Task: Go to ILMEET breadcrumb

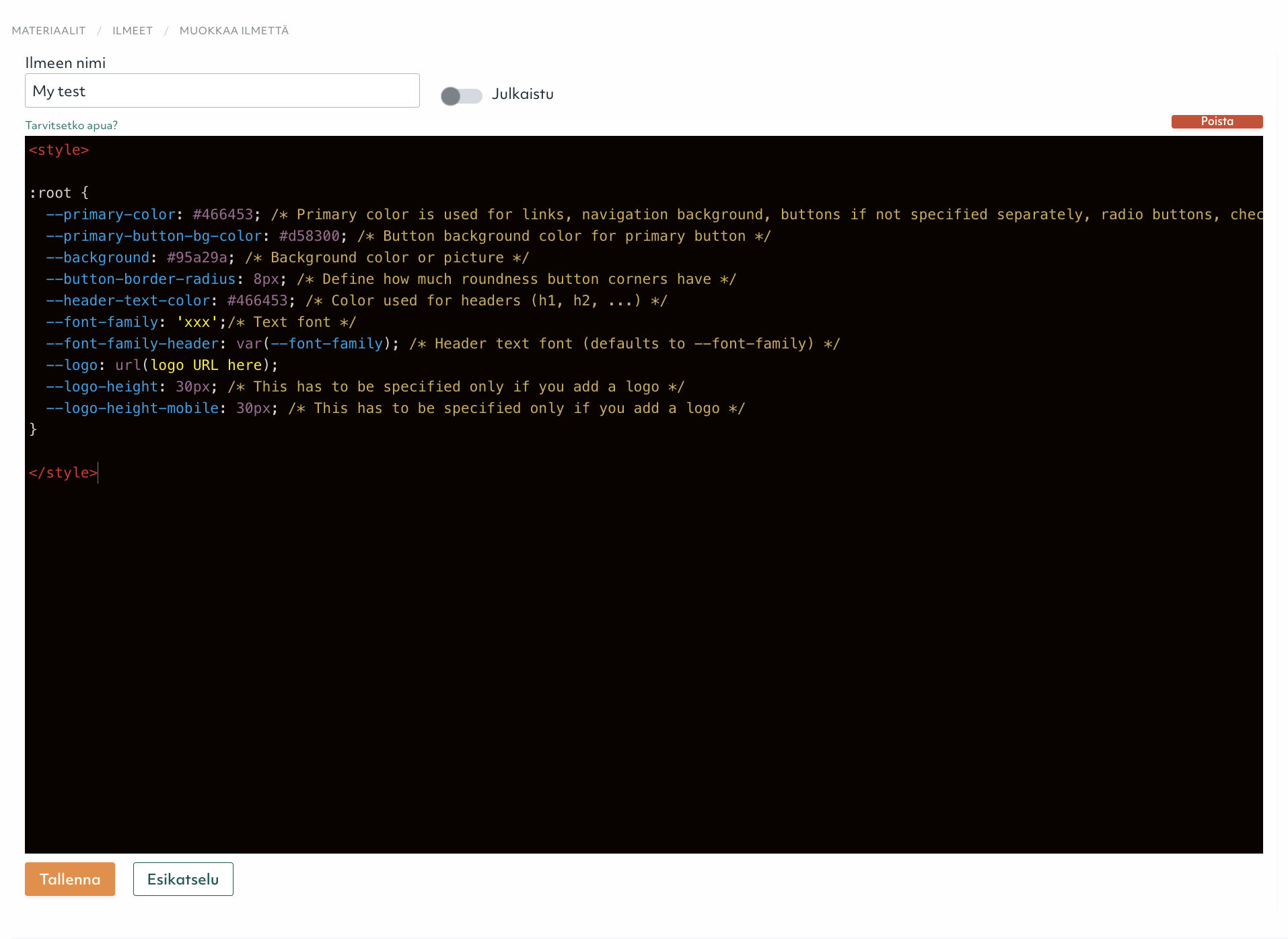Action: pos(133,31)
